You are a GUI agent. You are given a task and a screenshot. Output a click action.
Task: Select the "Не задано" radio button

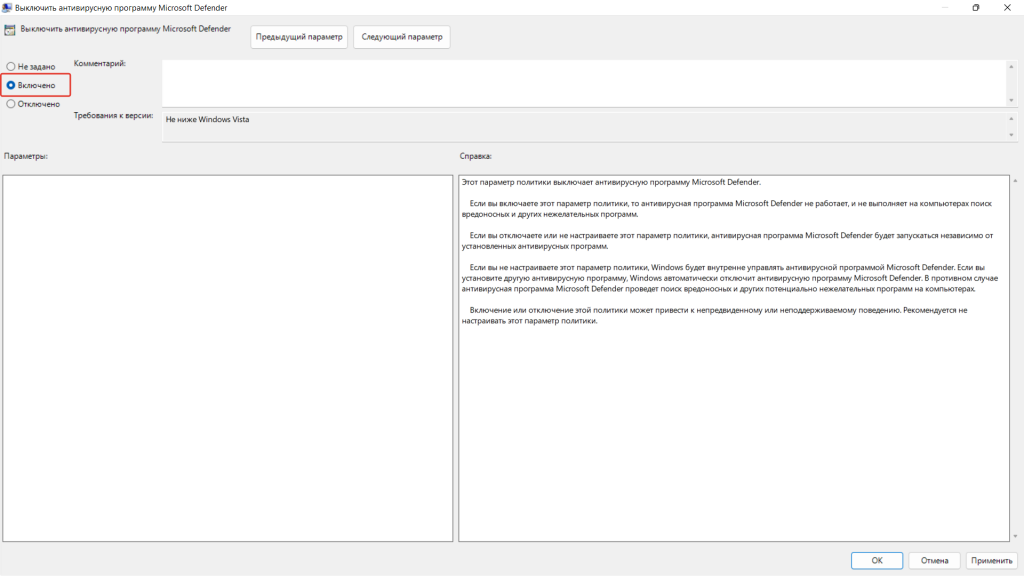point(11,67)
